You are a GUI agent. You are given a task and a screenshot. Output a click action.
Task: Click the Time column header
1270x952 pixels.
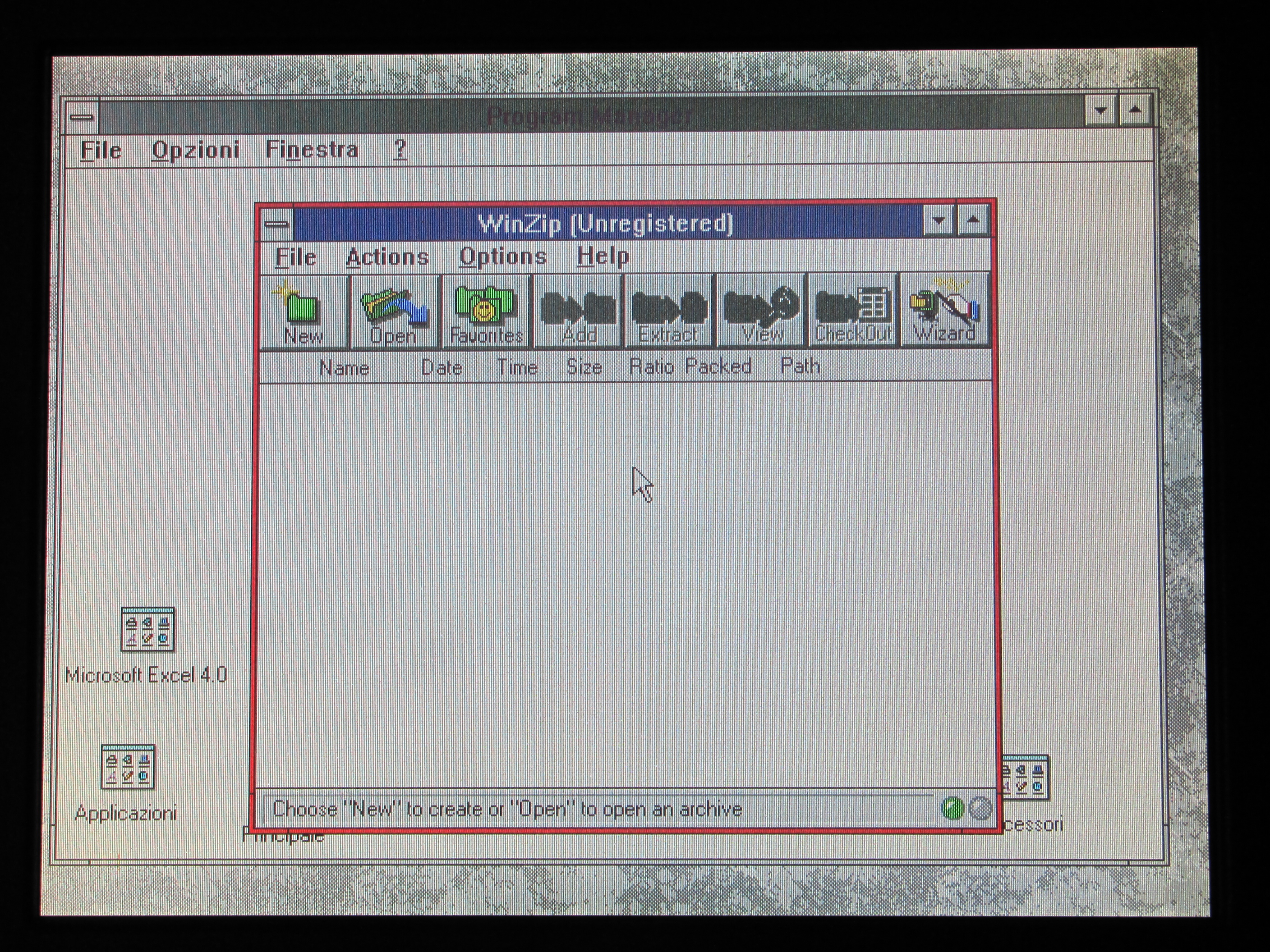pos(517,367)
